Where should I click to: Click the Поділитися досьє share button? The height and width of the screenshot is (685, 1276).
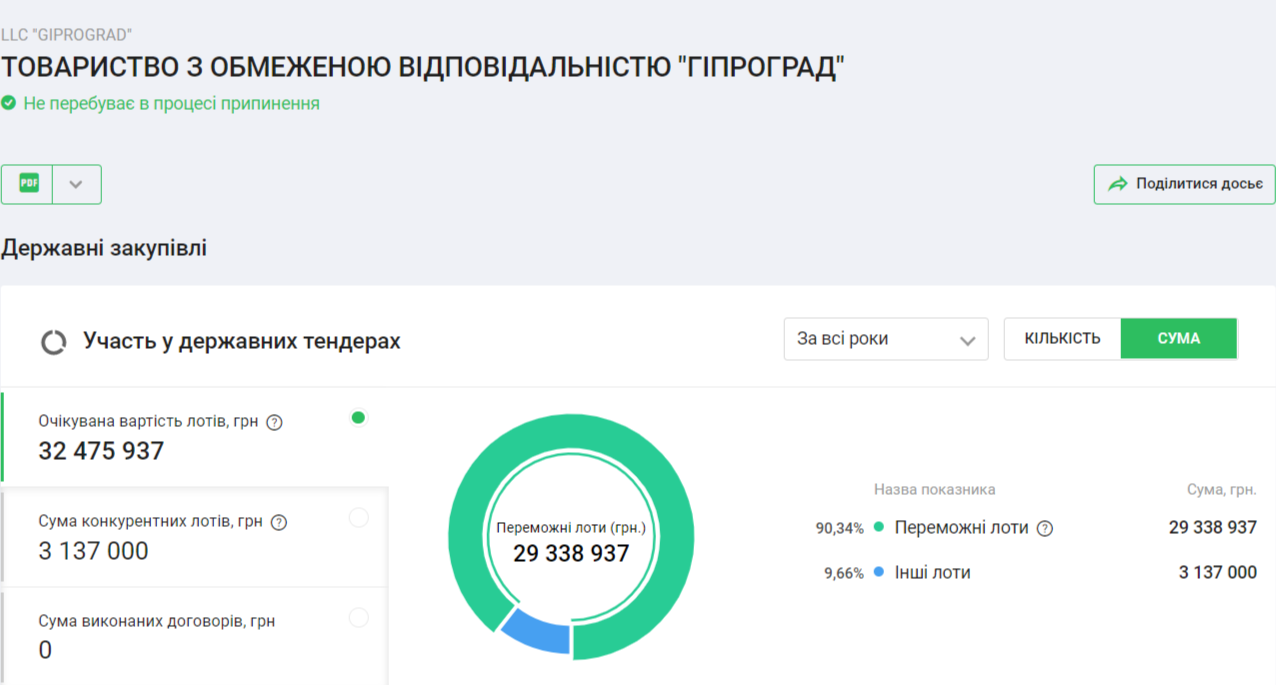pyautogui.click(x=1184, y=184)
